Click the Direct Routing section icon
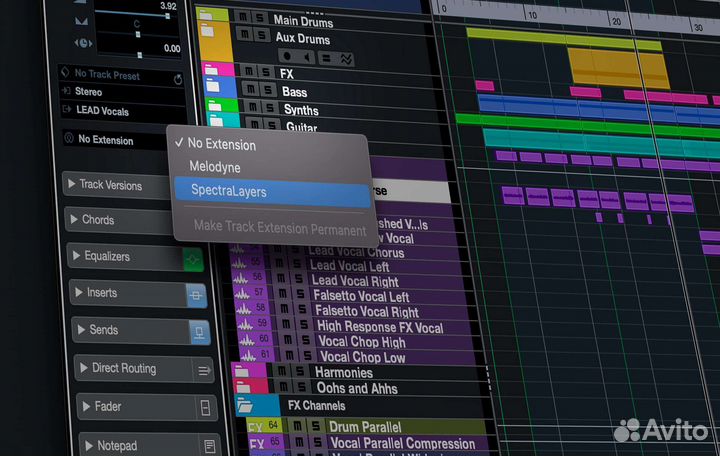Viewport: 720px width, 456px height. click(x=203, y=371)
